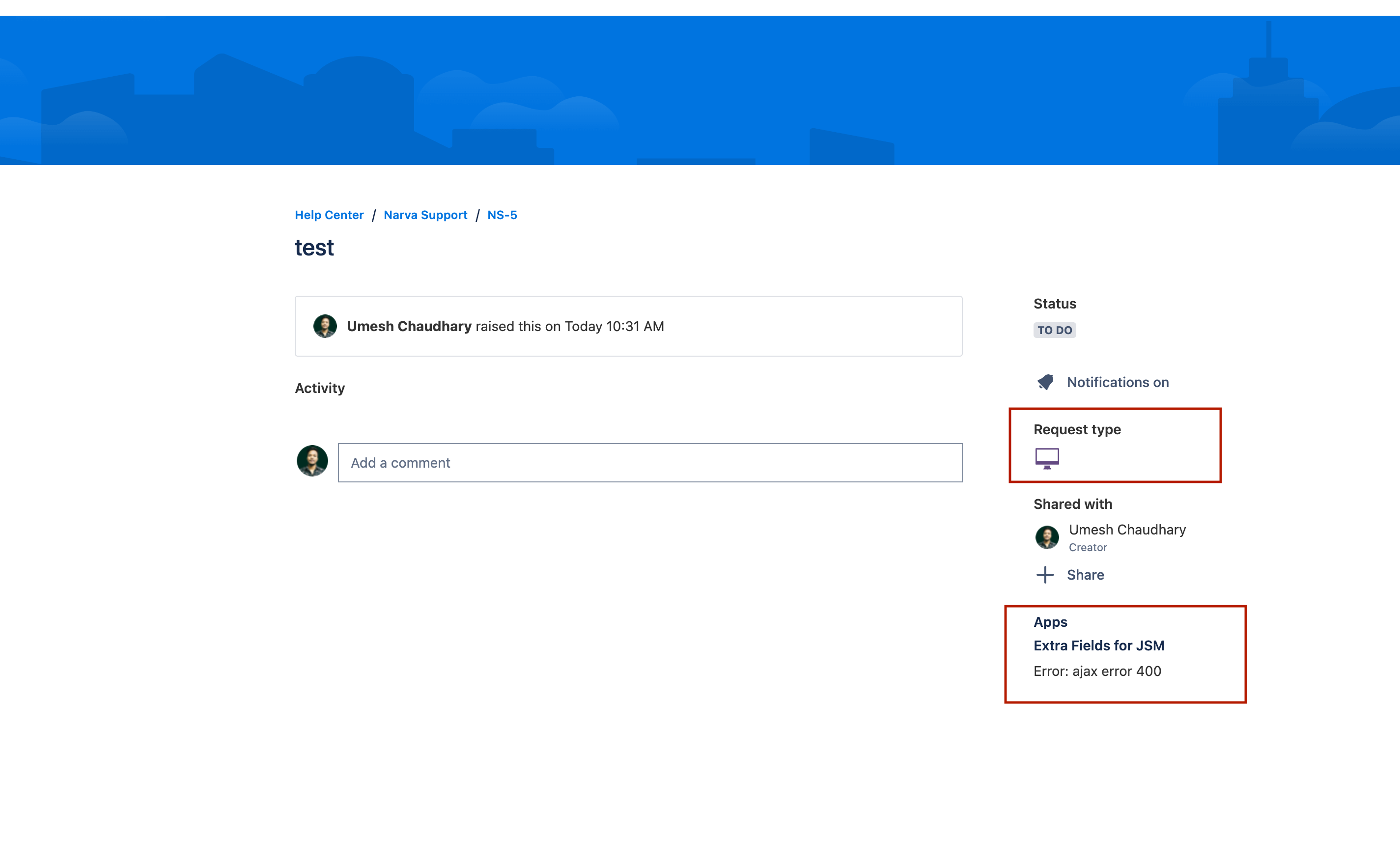
Task: Go to Narva Support breadcrumb
Action: coord(425,215)
